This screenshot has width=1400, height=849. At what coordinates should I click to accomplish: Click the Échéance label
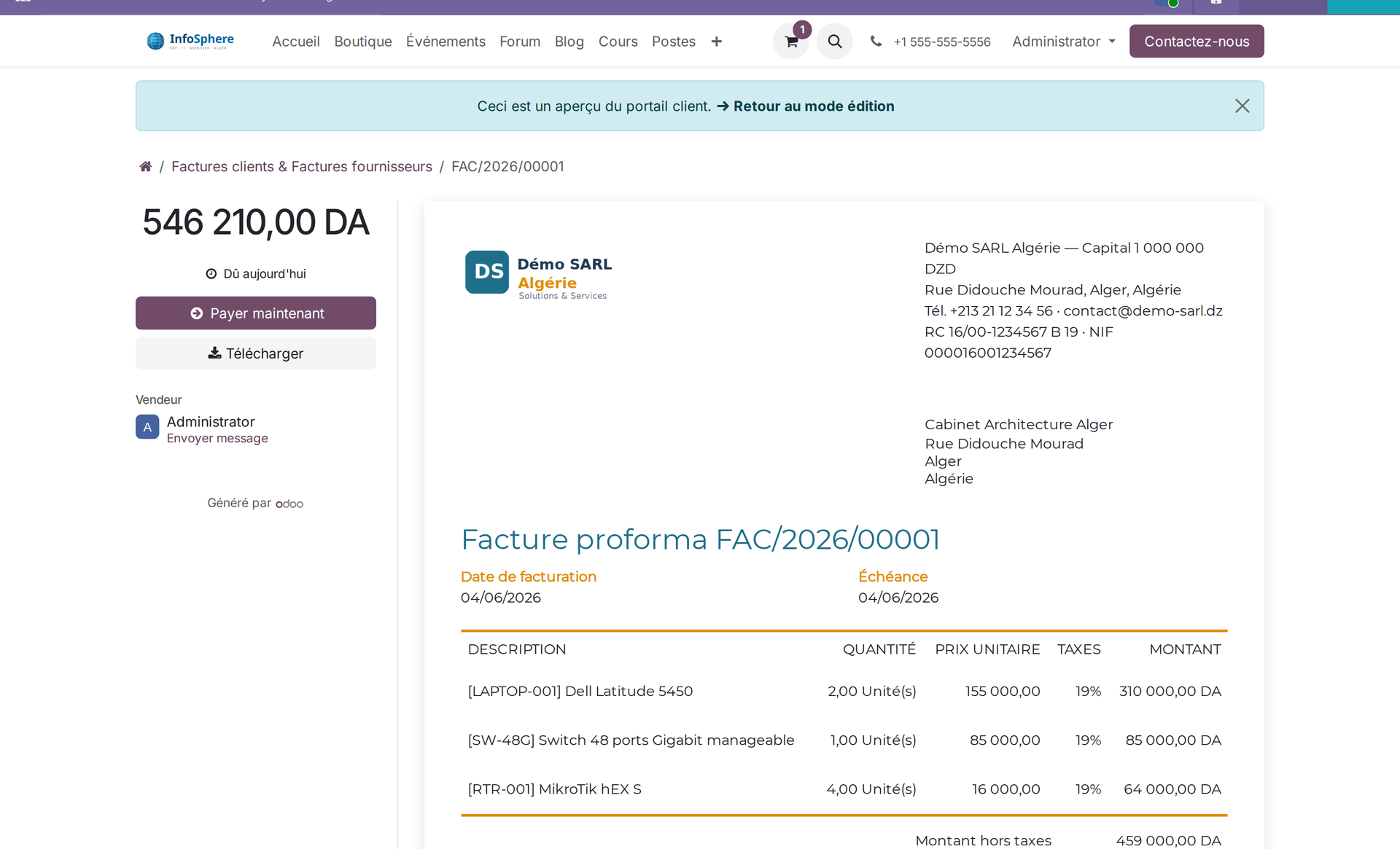(x=893, y=577)
